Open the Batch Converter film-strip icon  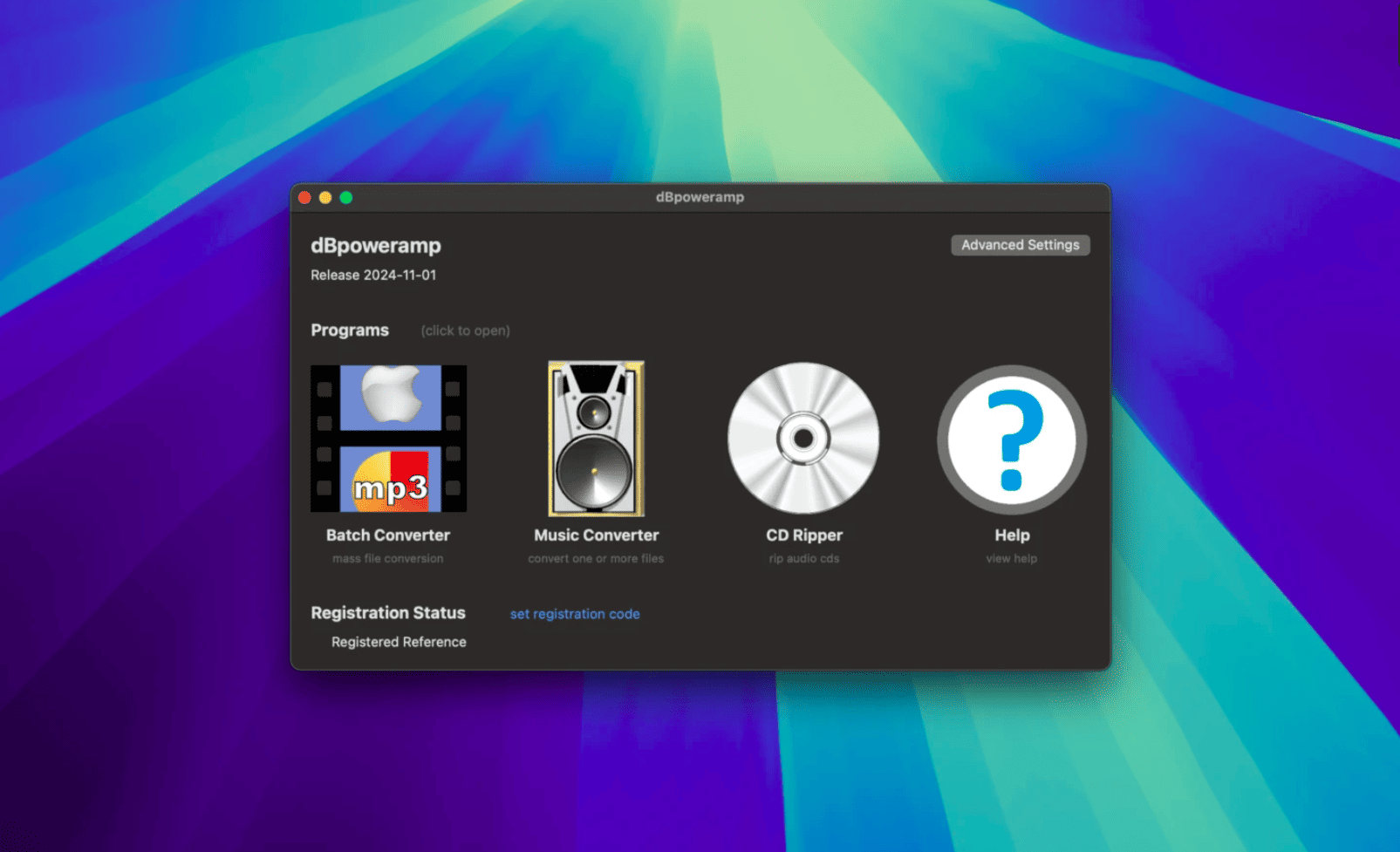pos(388,438)
